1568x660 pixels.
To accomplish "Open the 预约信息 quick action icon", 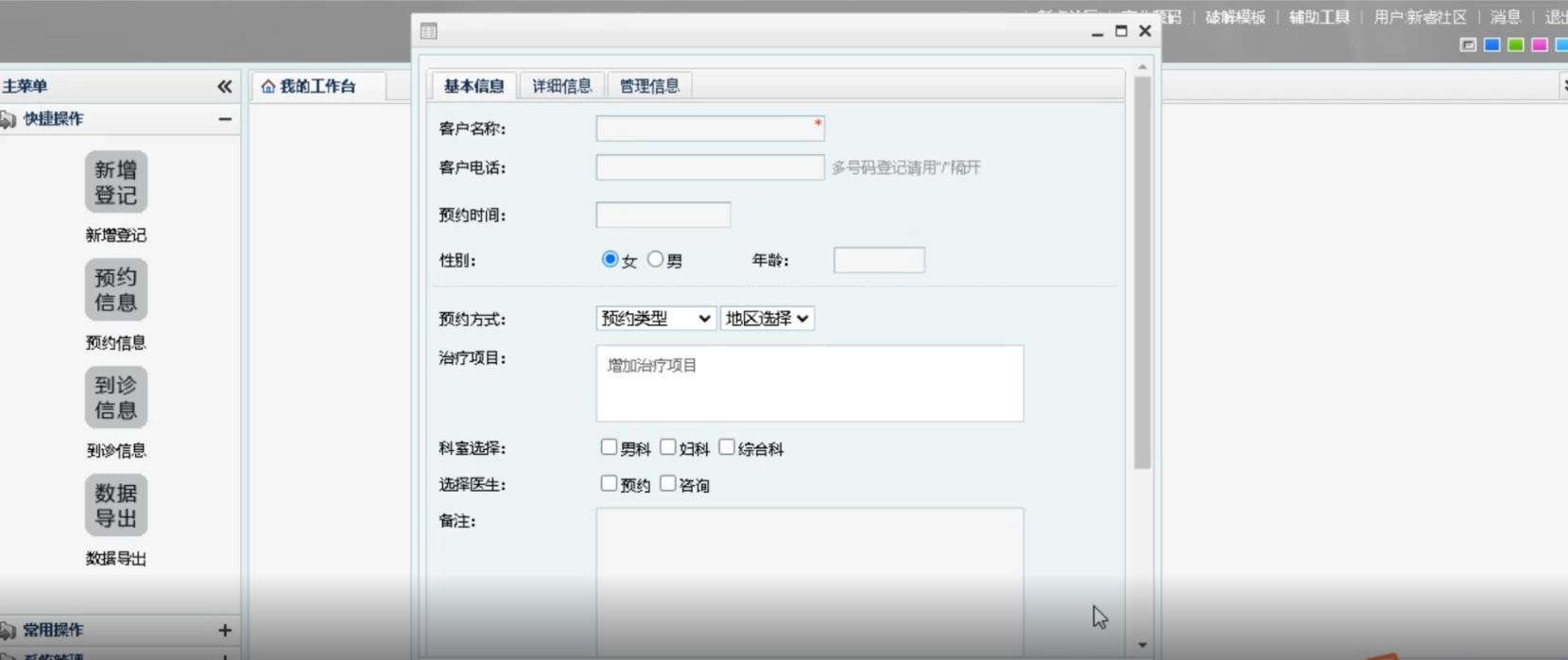I will click(116, 289).
